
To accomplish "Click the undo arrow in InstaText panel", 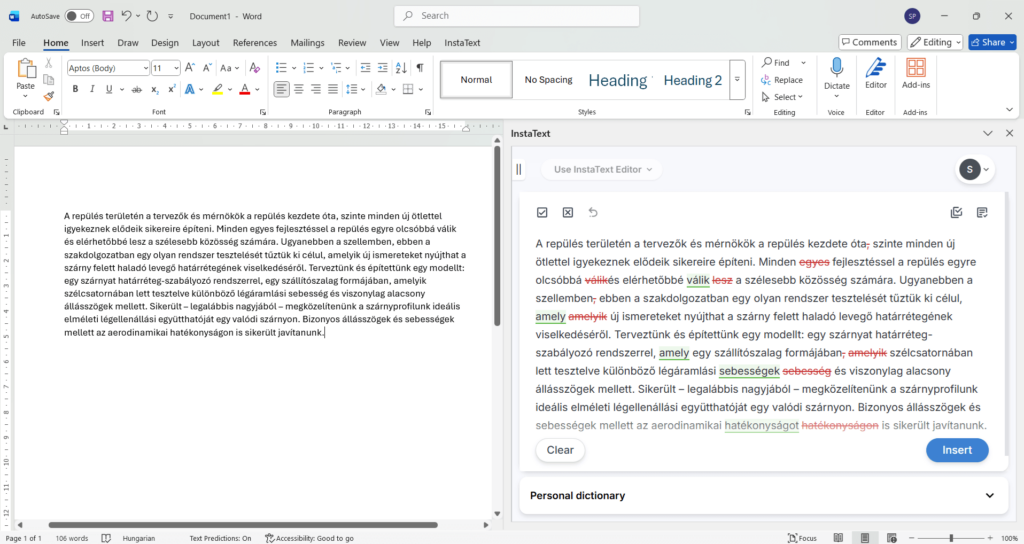I will click(593, 212).
